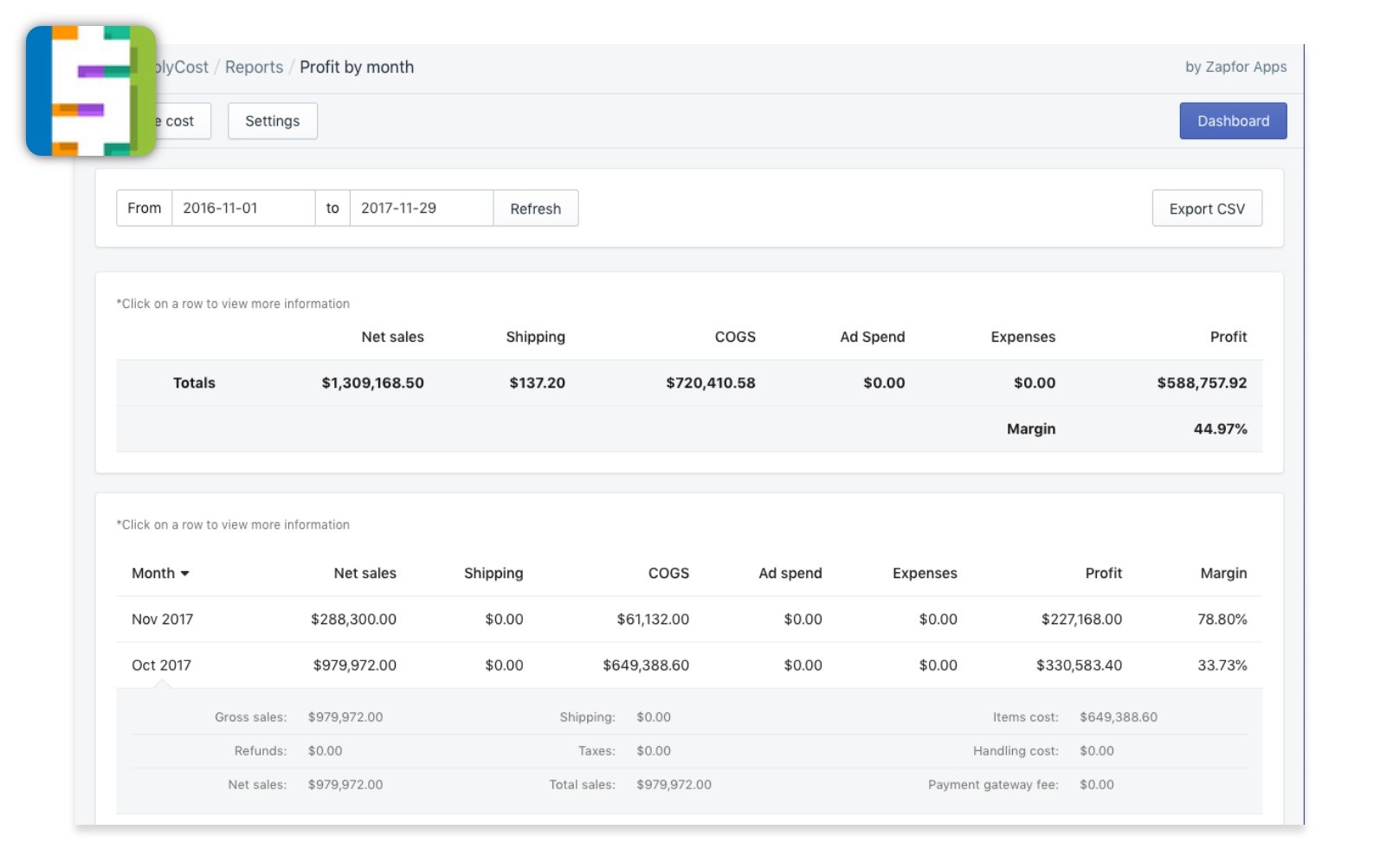Click Nov 2017 margin 78.80%
The width and height of the screenshot is (1380, 868).
[1222, 620]
